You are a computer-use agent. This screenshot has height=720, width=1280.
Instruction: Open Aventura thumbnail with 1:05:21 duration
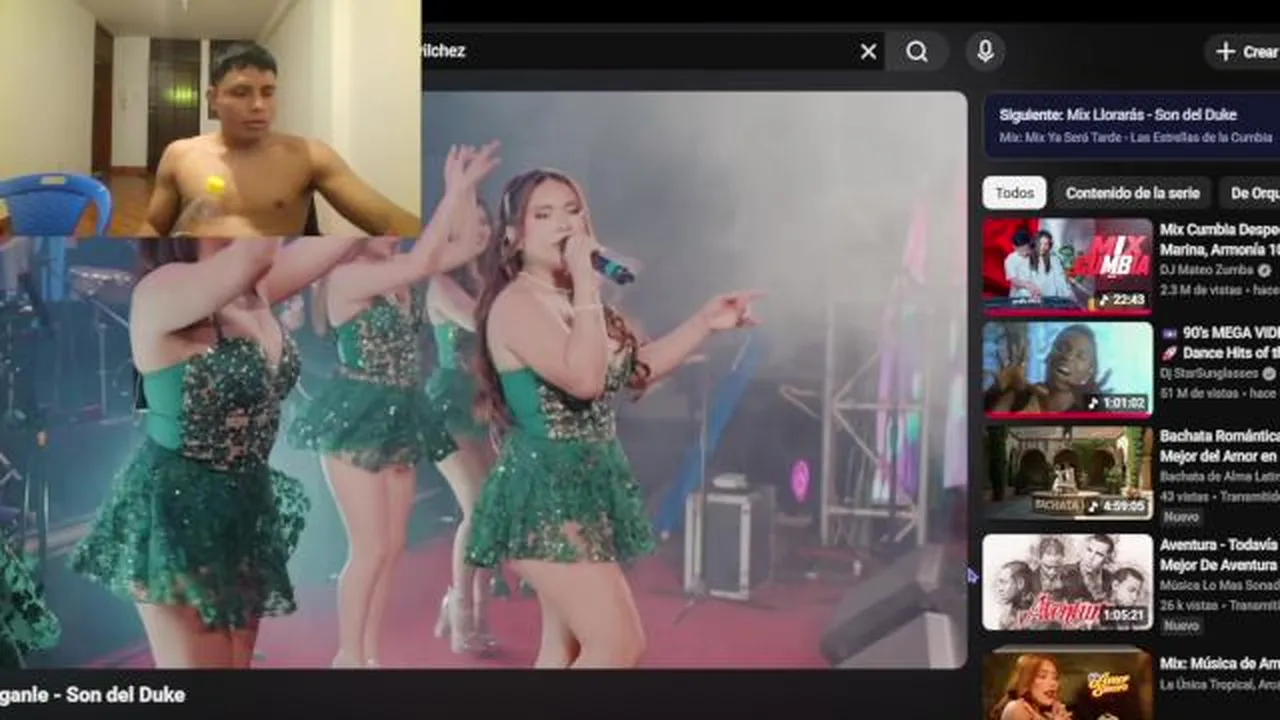(1067, 582)
